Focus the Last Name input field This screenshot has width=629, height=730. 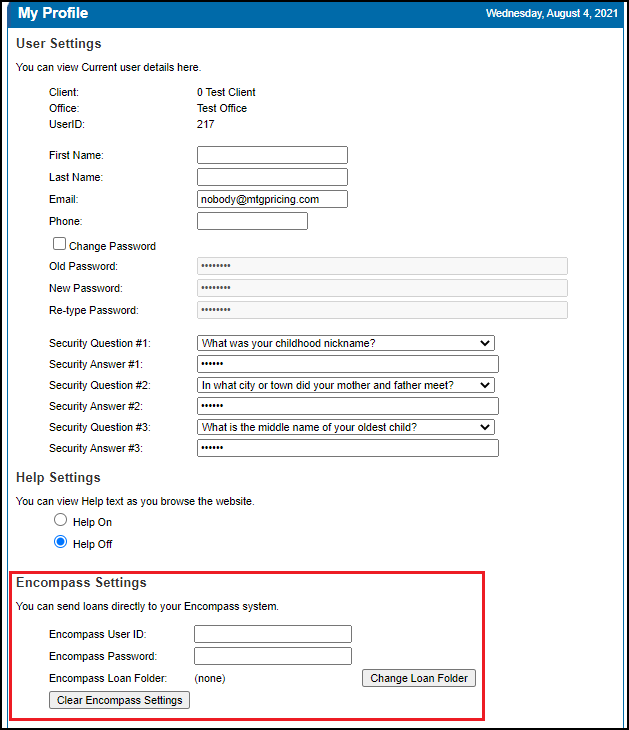pyautogui.click(x=272, y=177)
